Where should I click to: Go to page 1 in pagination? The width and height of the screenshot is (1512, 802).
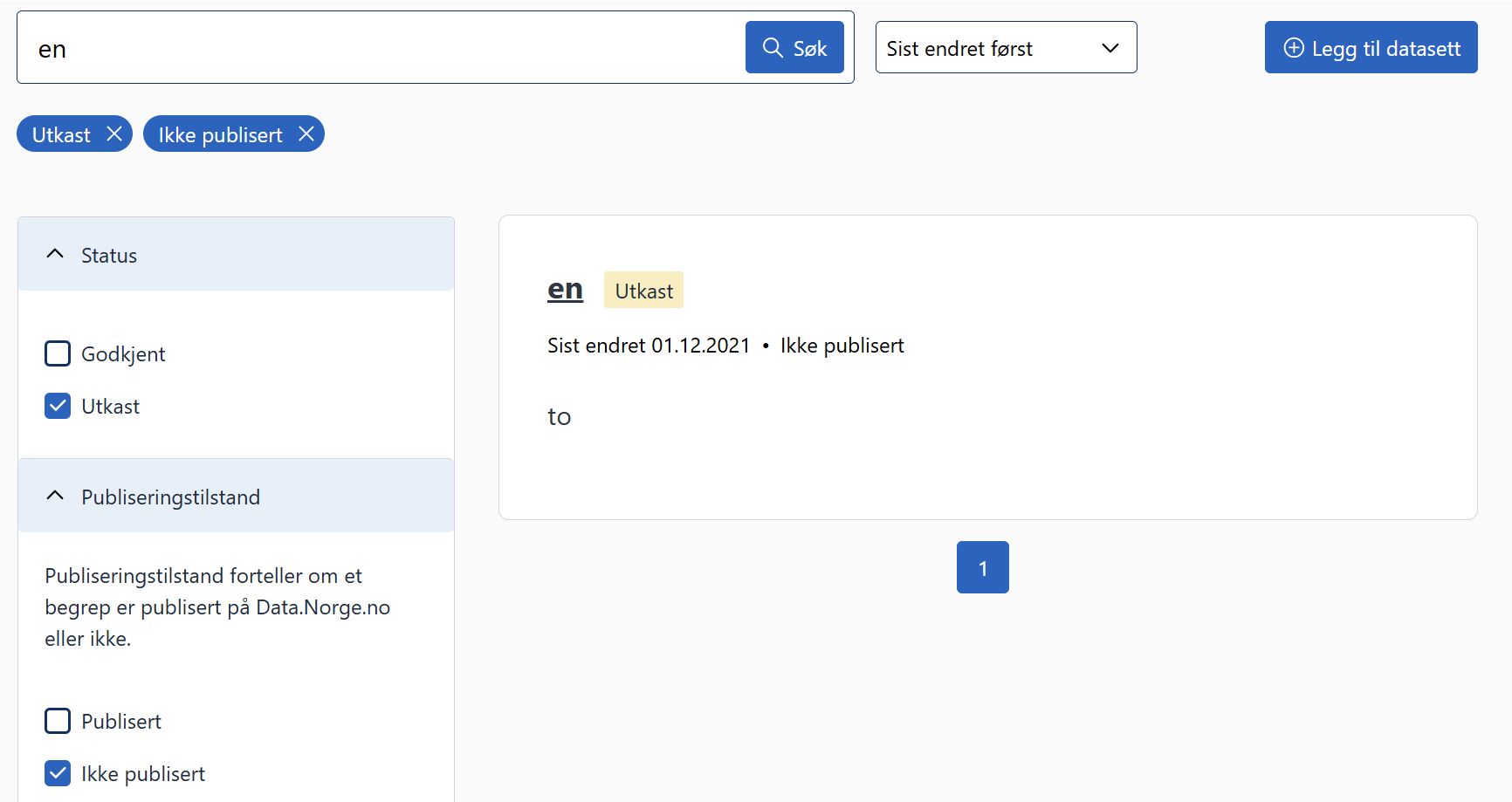[x=982, y=567]
